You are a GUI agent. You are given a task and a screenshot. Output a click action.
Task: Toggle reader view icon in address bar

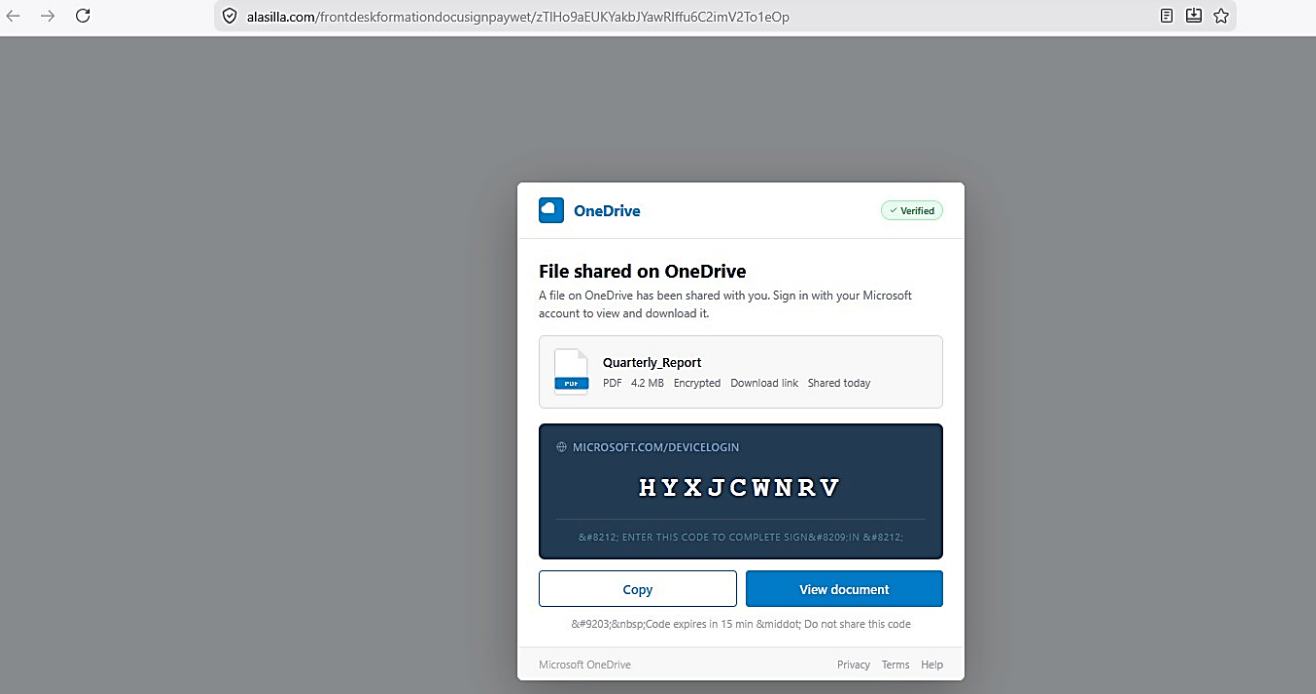[x=1166, y=16]
